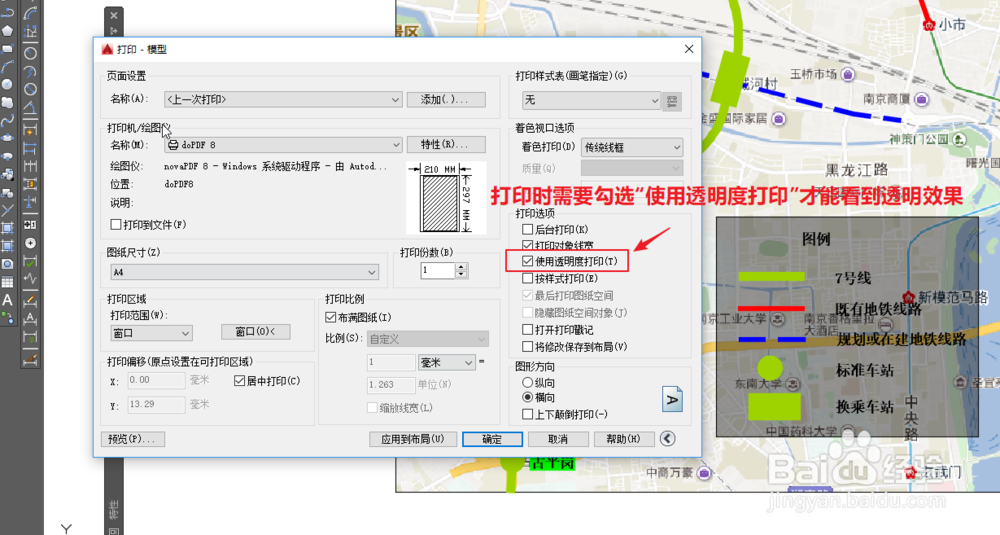Enable 将修改保存到布局 checkbox
This screenshot has width=1000, height=535.
pos(527,347)
